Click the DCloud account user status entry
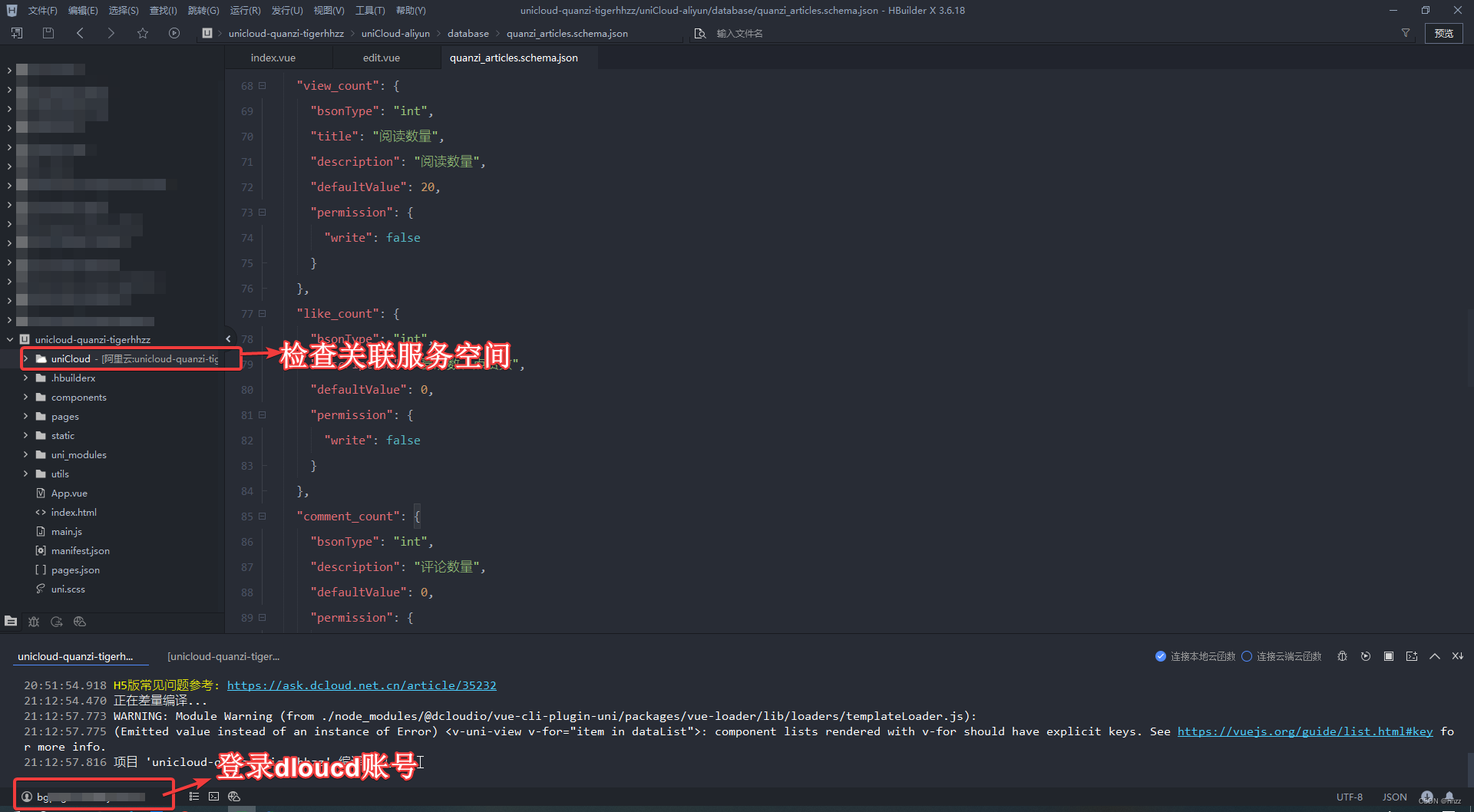 coord(83,797)
